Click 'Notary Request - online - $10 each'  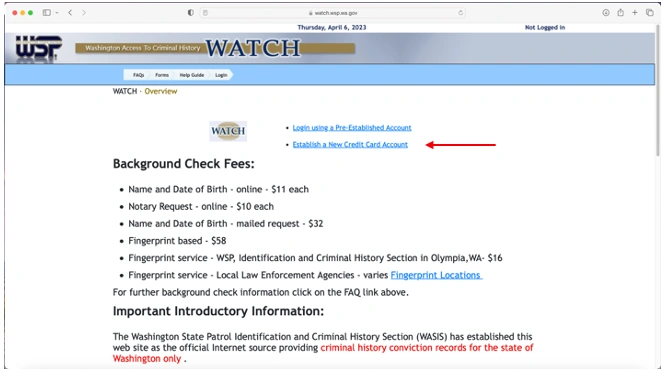[x=201, y=206]
